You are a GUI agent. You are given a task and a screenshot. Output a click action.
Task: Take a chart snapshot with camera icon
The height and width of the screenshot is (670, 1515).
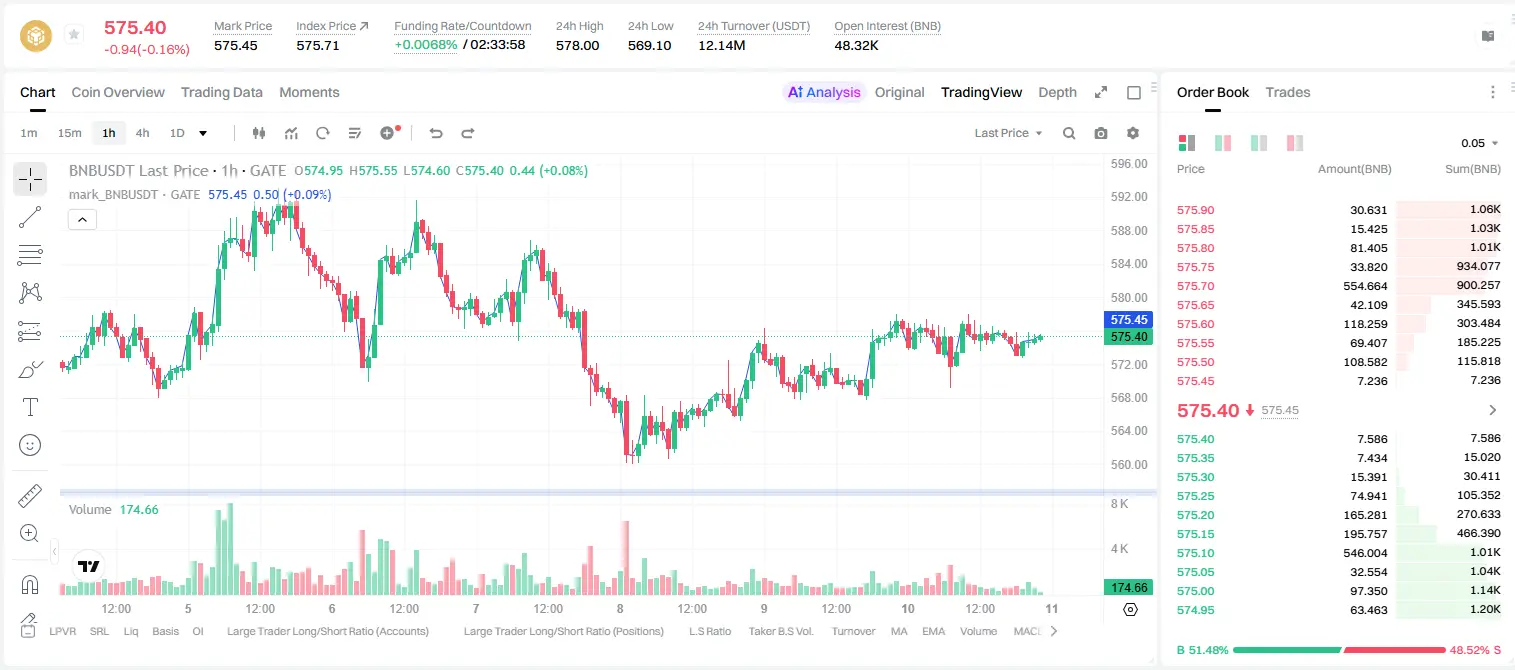1101,133
